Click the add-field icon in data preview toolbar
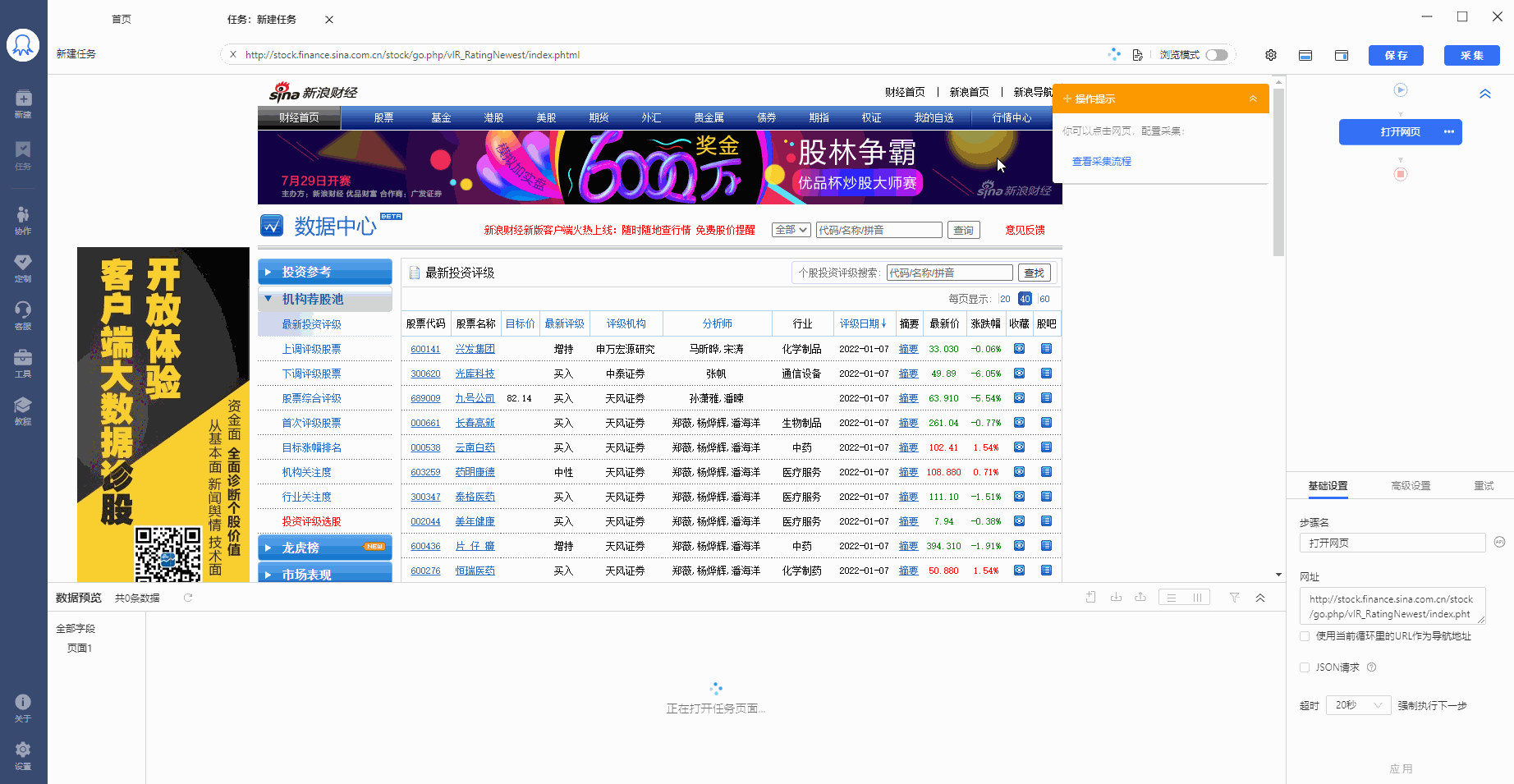The width and height of the screenshot is (1514, 784). click(1090, 598)
